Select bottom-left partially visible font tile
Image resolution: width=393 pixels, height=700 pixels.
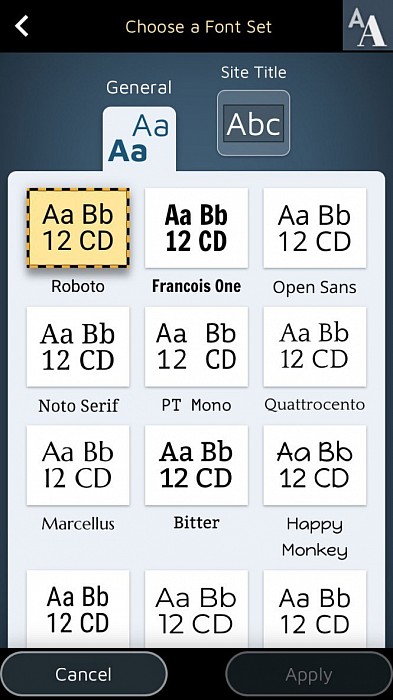78,609
